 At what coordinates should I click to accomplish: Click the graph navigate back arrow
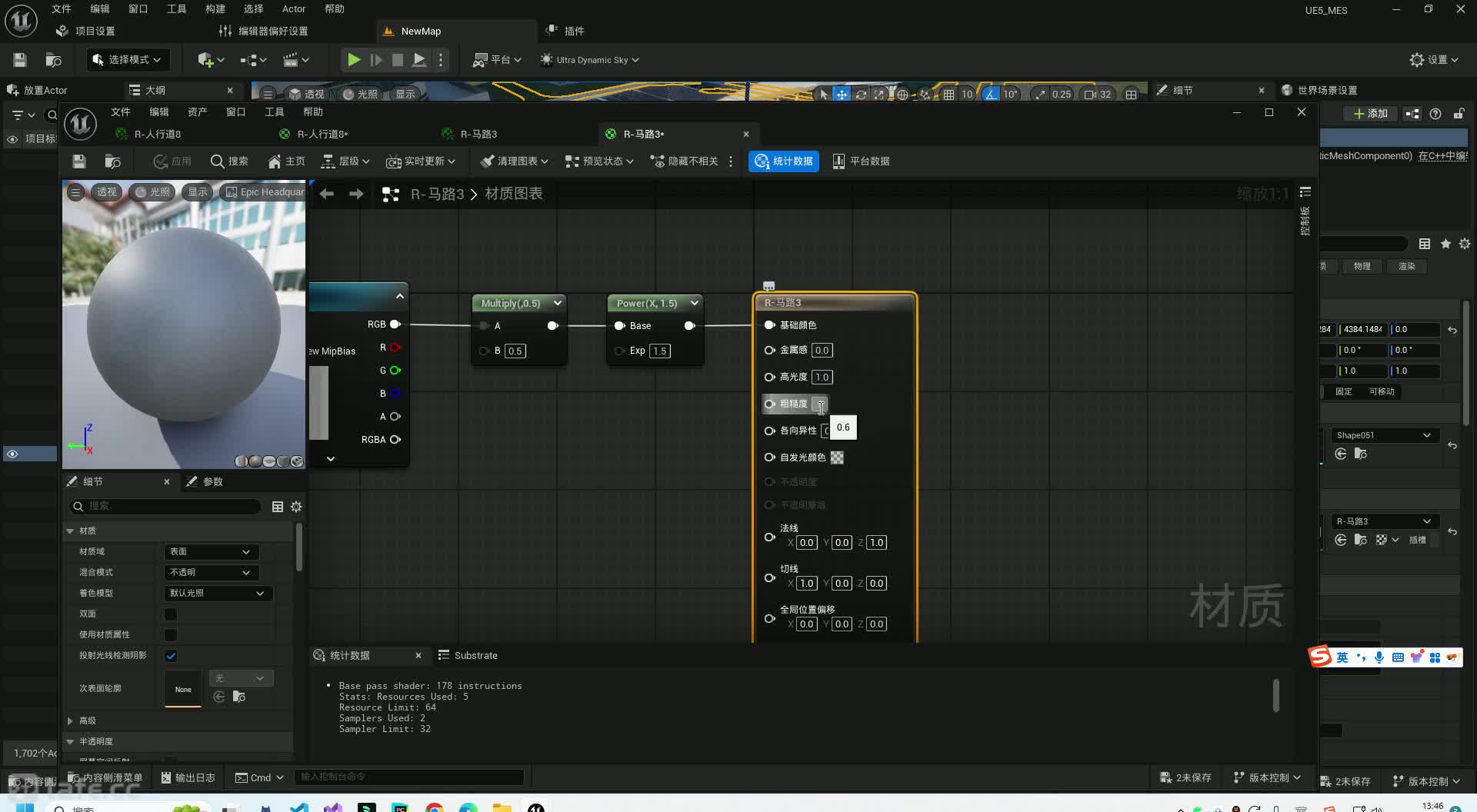coord(326,194)
